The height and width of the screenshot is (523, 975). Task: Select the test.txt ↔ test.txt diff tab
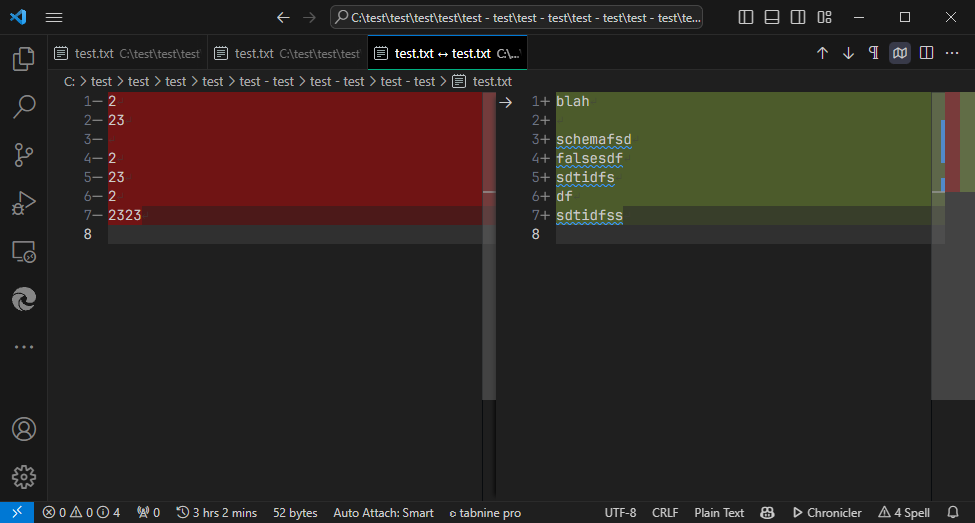448,53
